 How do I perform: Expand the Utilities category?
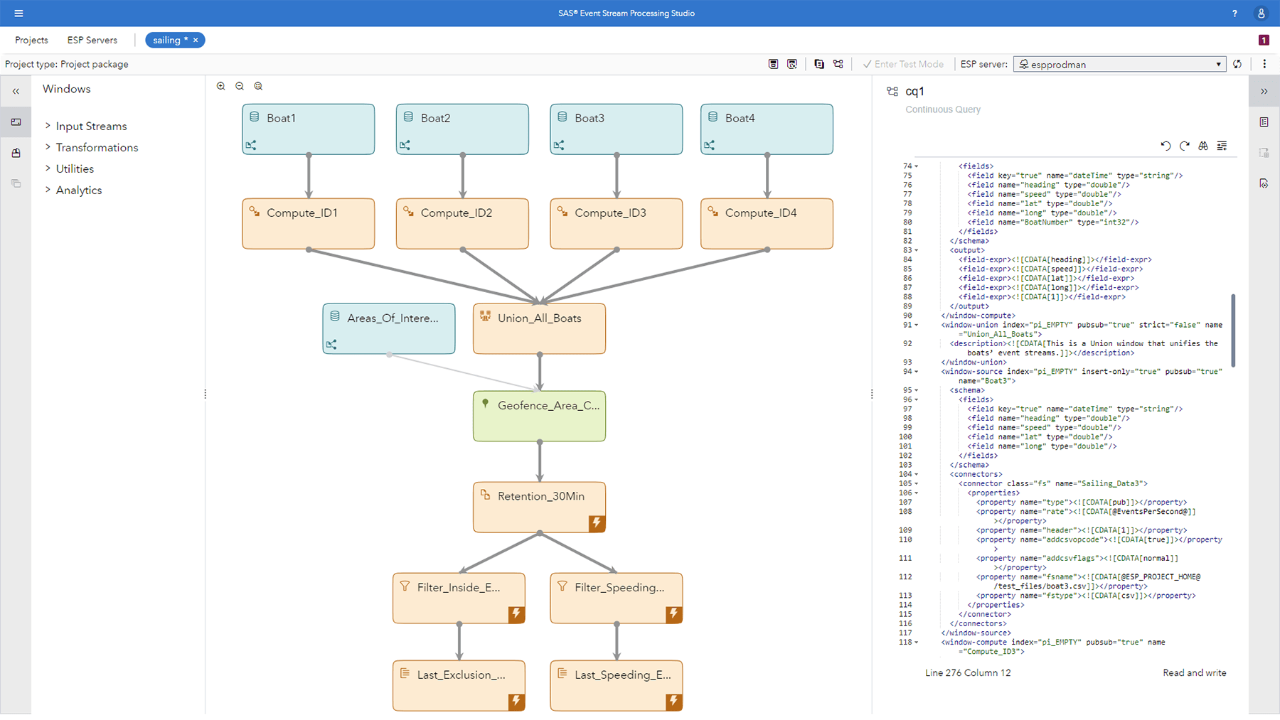(48, 168)
